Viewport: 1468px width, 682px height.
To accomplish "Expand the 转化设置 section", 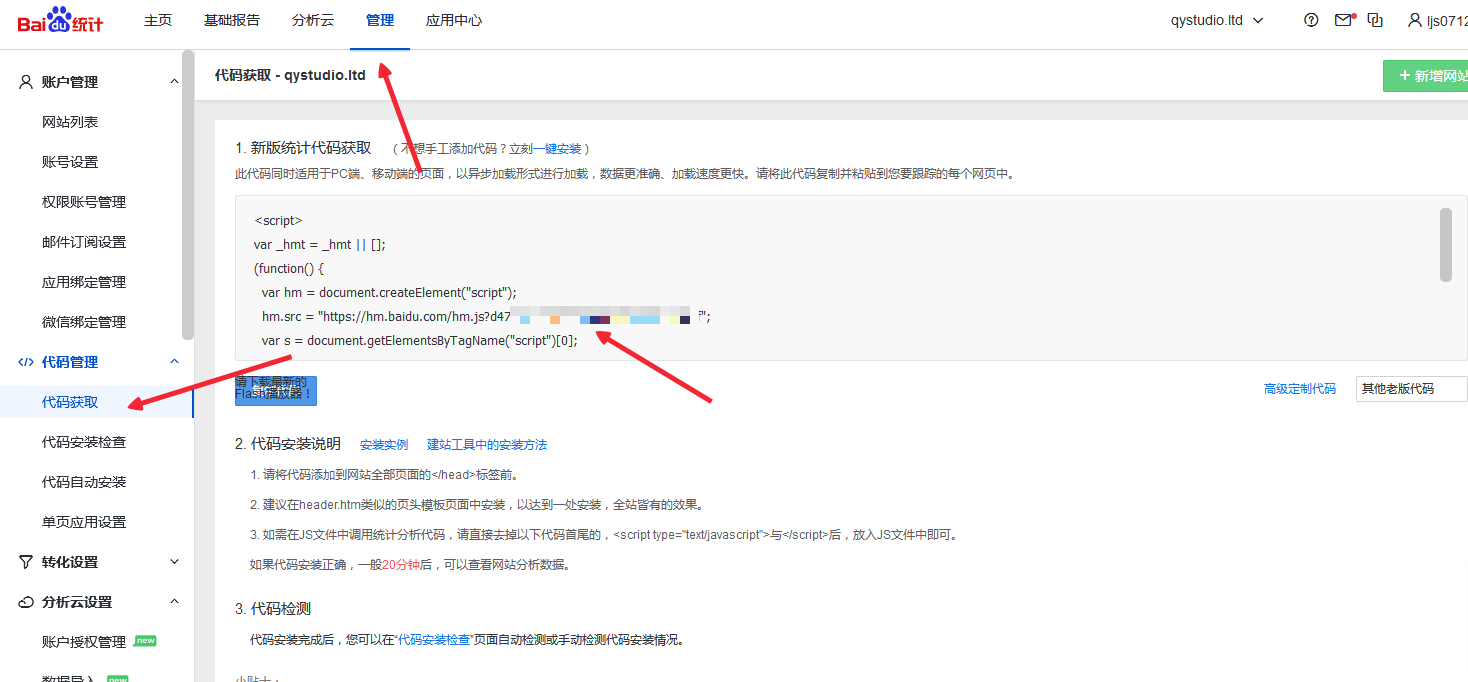I will tap(174, 562).
